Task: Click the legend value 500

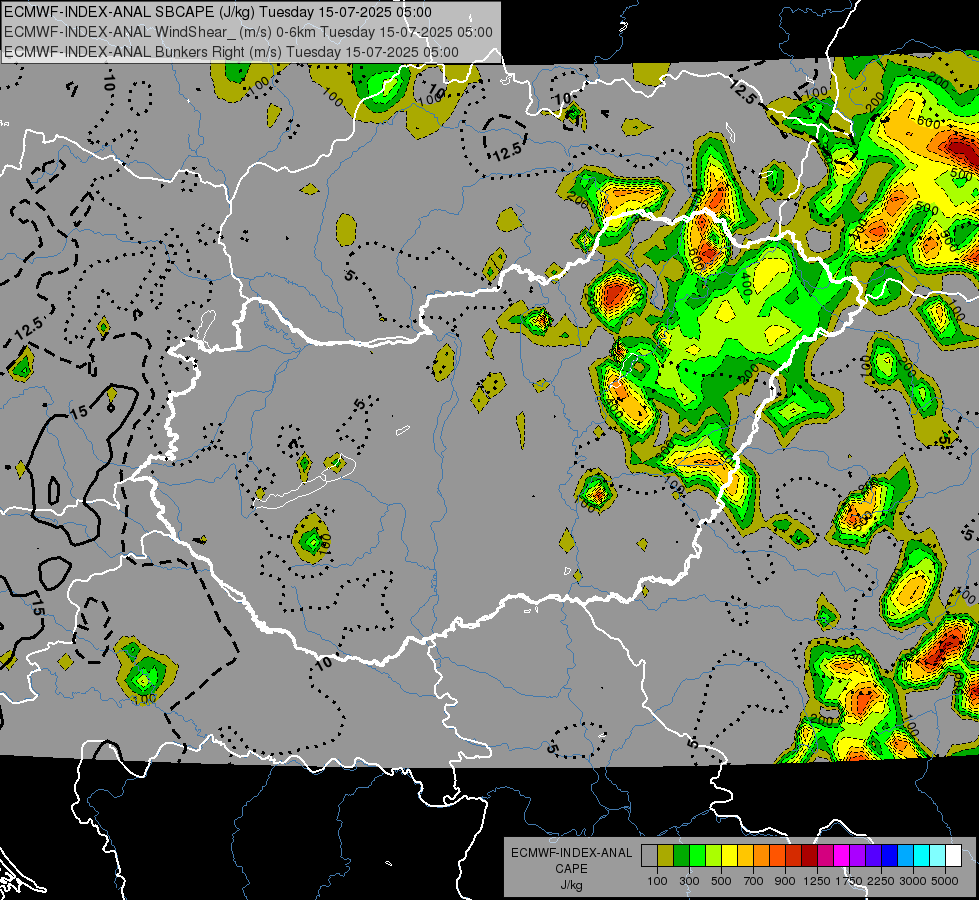Action: pyautogui.click(x=721, y=881)
